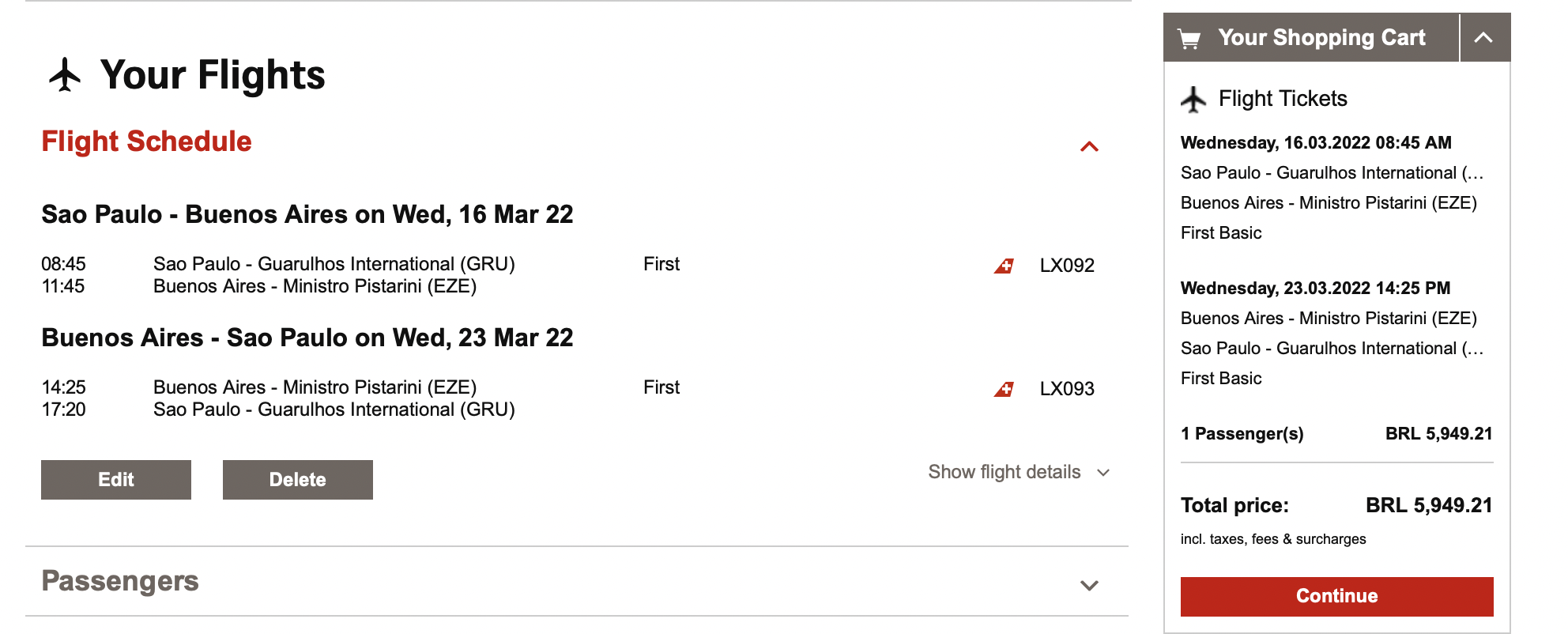Expand the Passengers section
The width and height of the screenshot is (1568, 634).
1089,585
